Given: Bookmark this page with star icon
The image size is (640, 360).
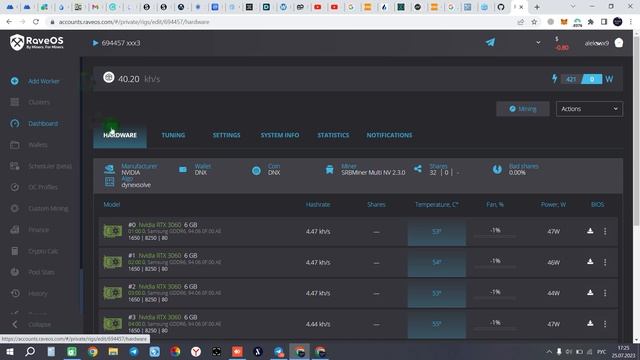Looking at the screenshot, I should [534, 22].
